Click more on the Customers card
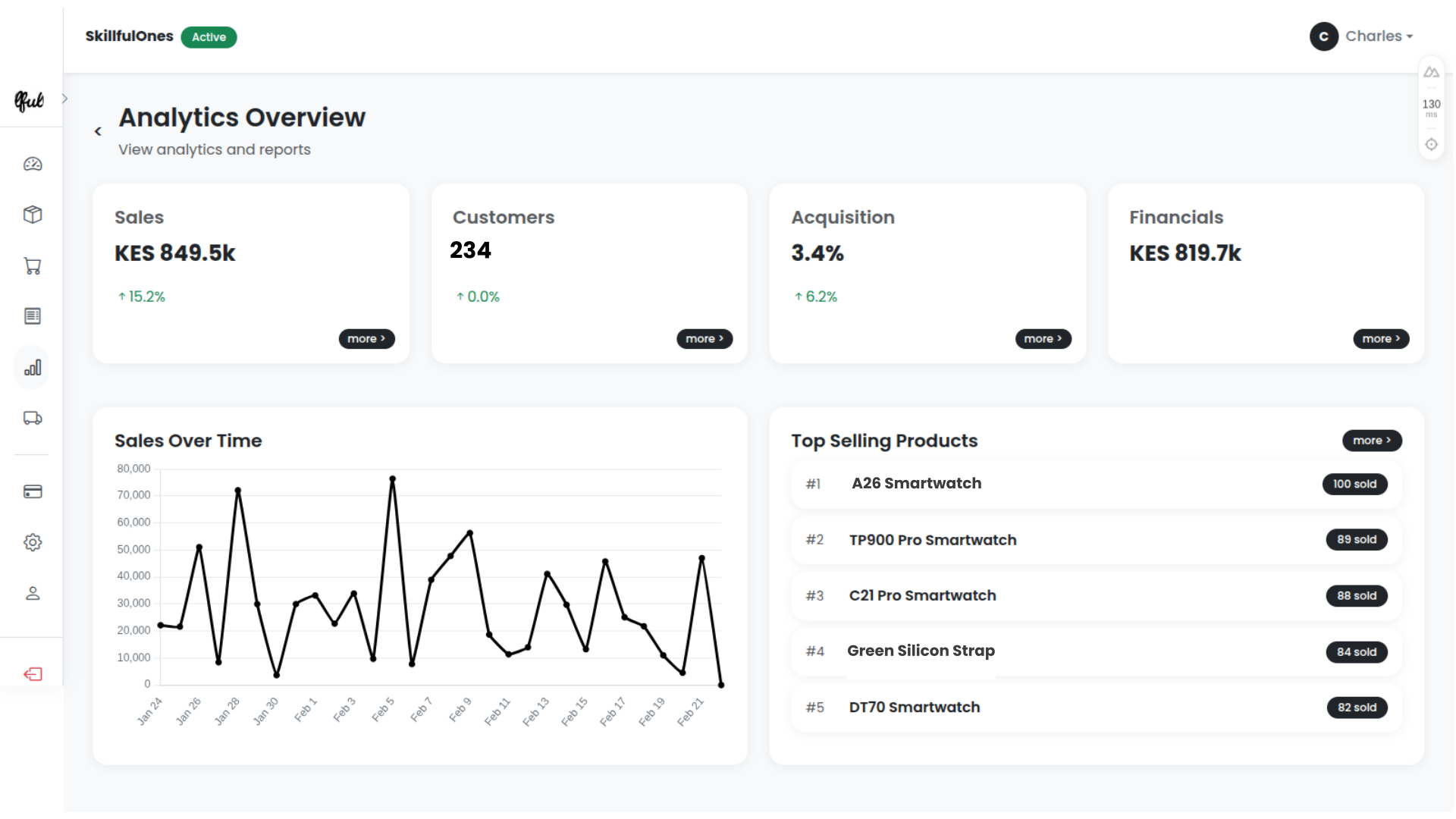 pos(704,339)
